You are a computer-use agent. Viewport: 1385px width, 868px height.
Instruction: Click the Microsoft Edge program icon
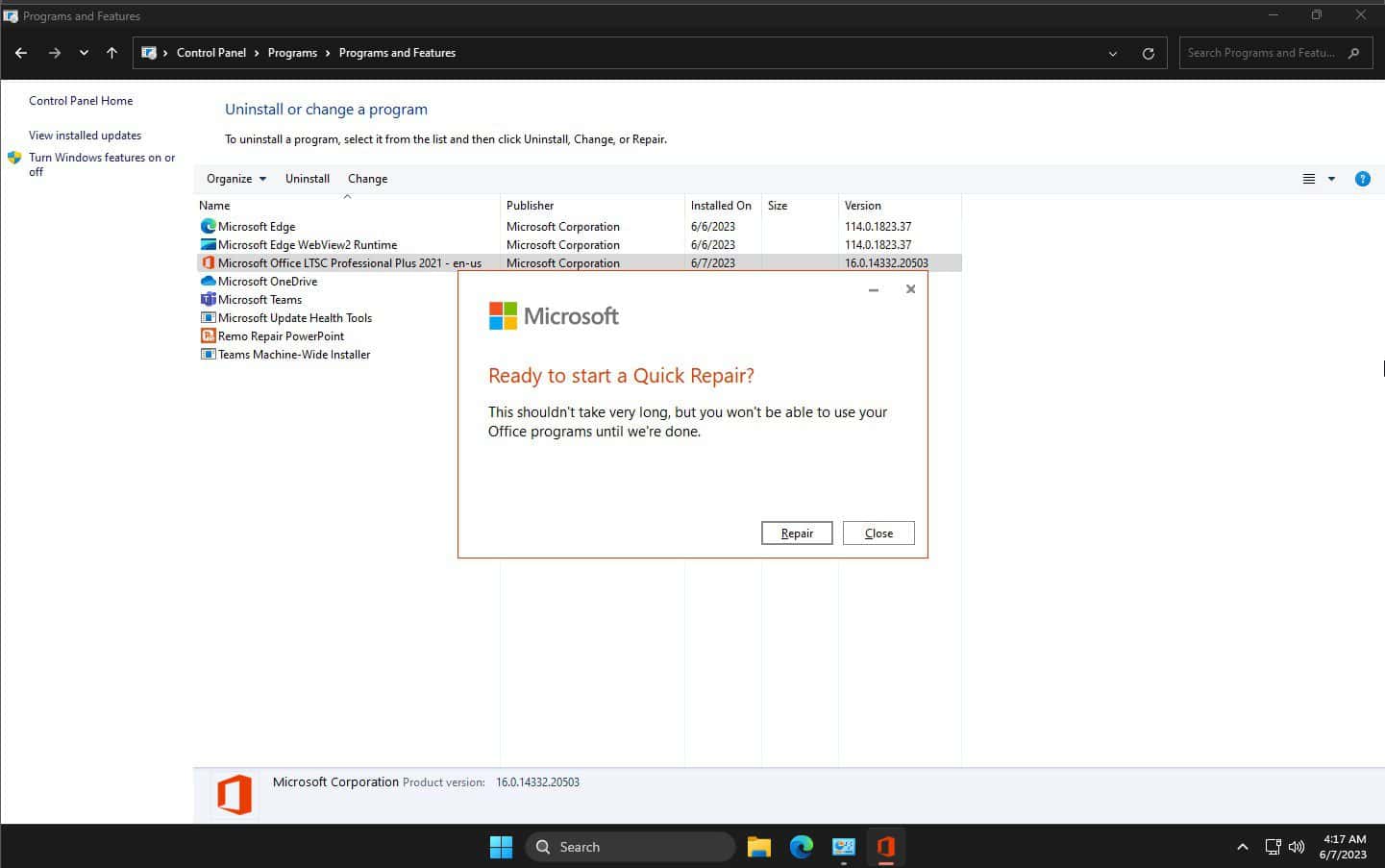(x=208, y=227)
